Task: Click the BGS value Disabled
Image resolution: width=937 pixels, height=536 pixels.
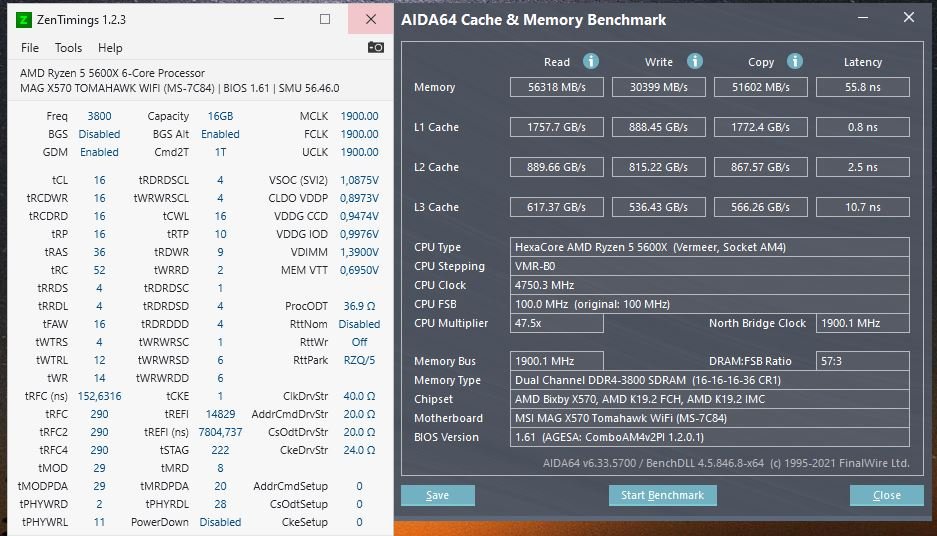Action: (x=99, y=134)
